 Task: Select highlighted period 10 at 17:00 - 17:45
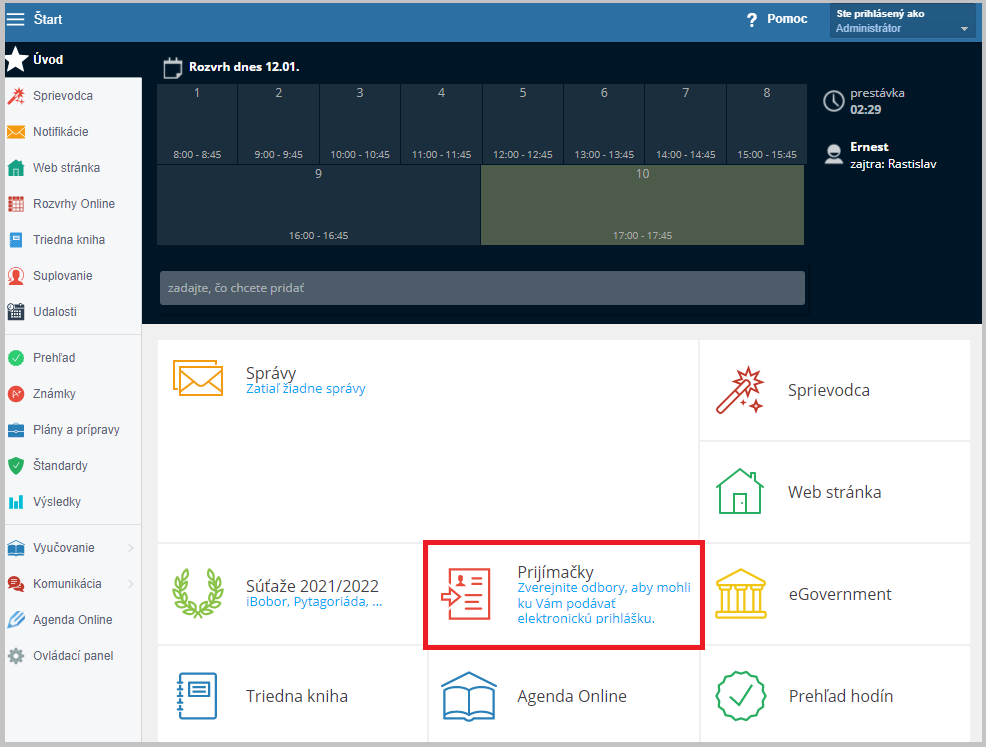point(642,205)
